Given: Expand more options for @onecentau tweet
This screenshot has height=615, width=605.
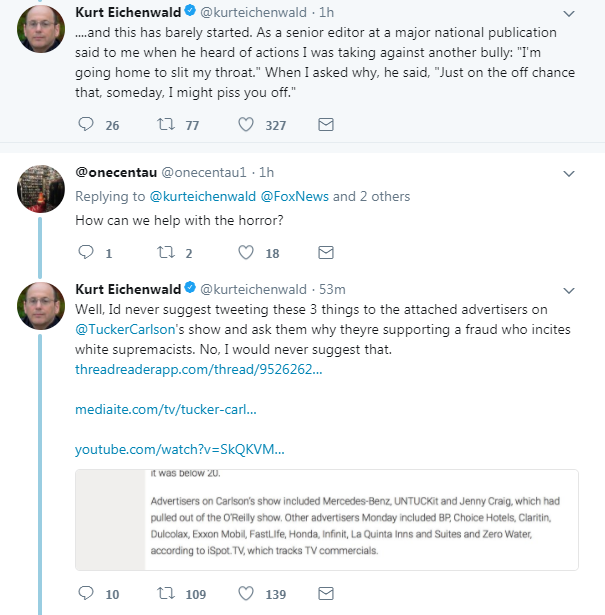Looking at the screenshot, I should [569, 174].
